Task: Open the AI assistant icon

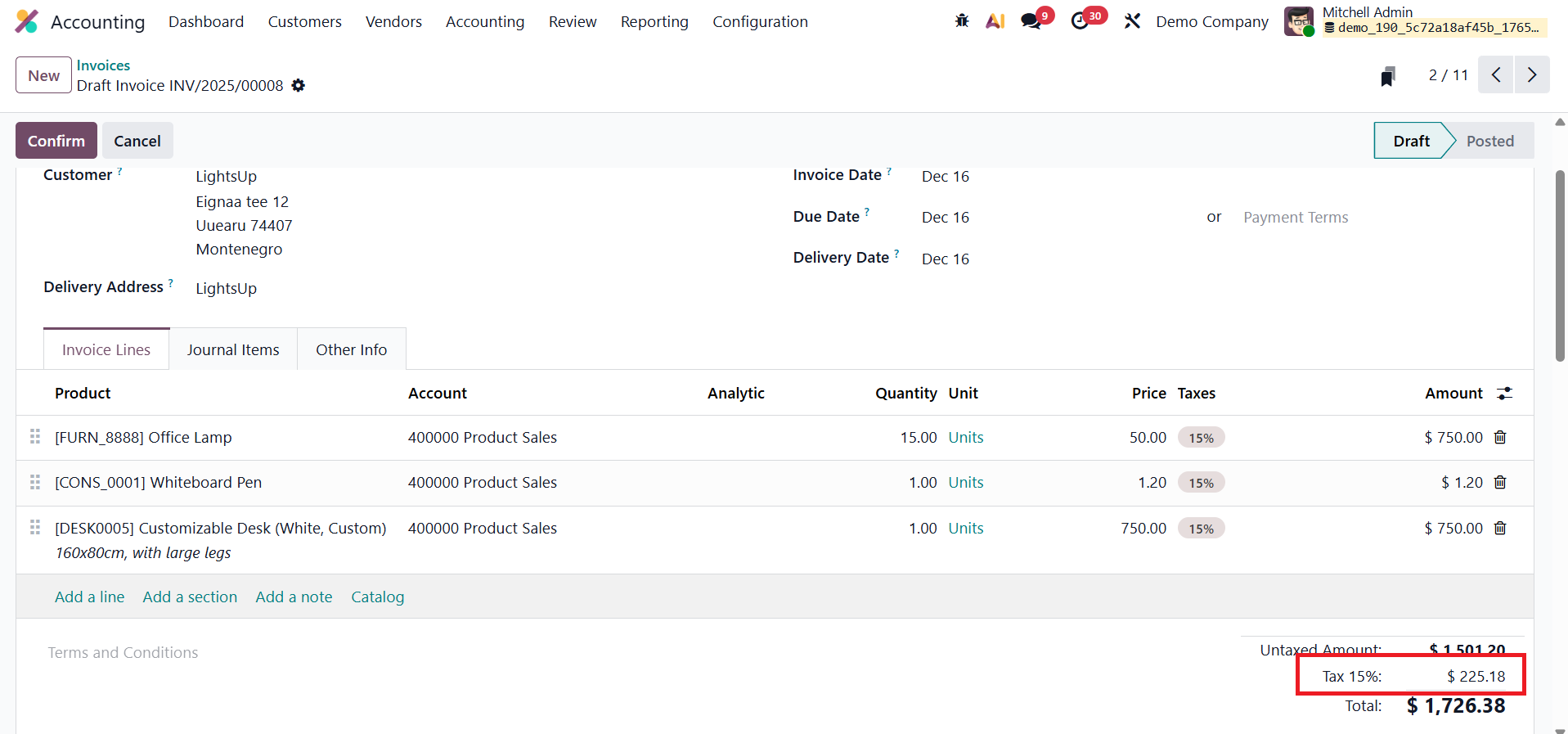Action: tap(995, 21)
